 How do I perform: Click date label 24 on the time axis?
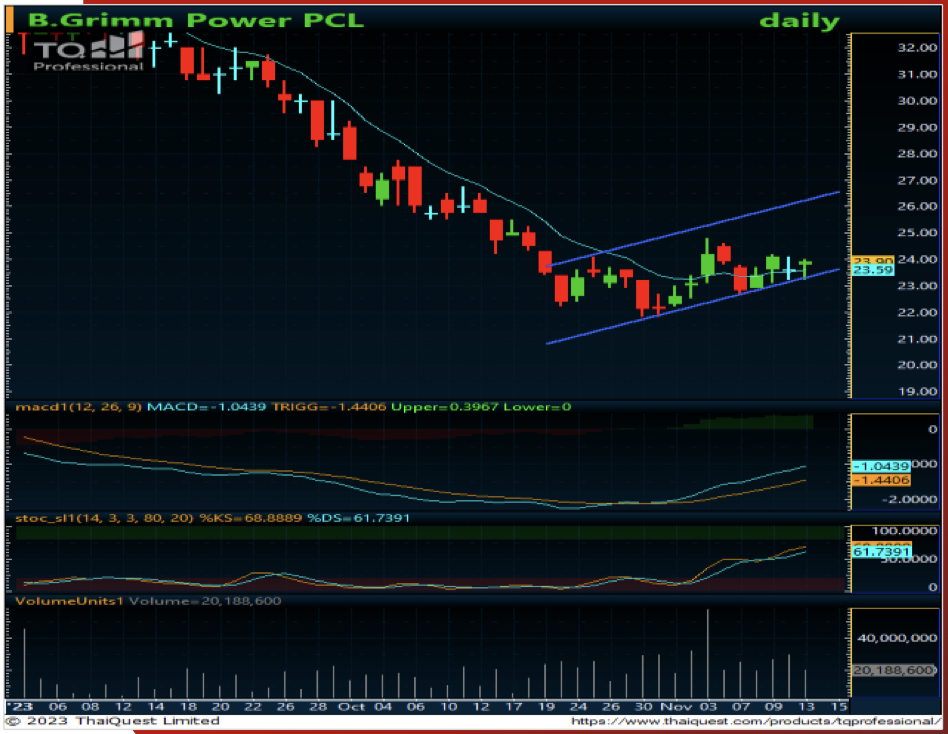[x=579, y=707]
